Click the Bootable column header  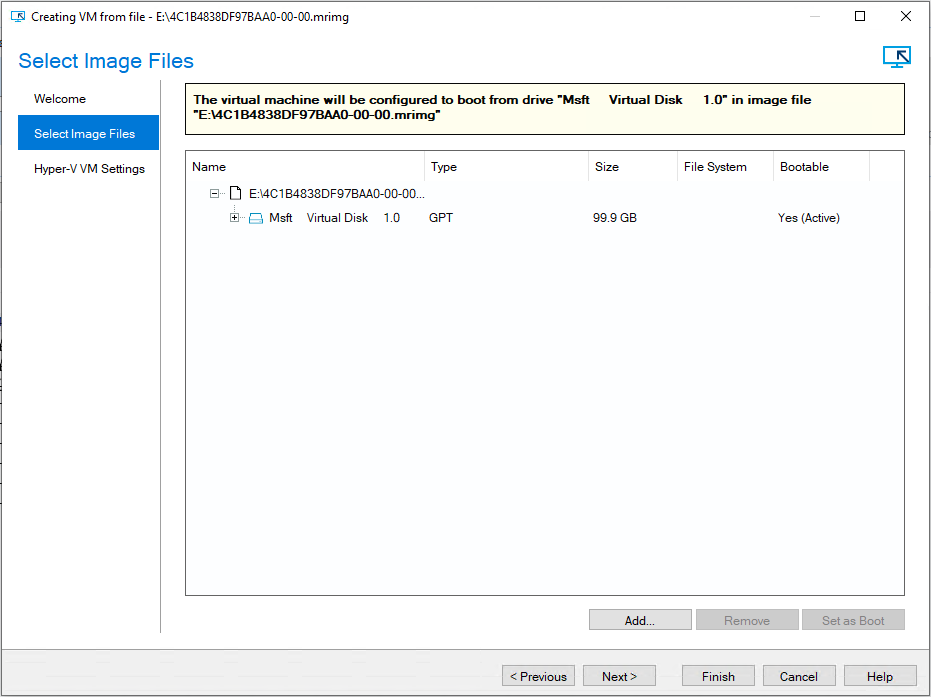pos(820,167)
